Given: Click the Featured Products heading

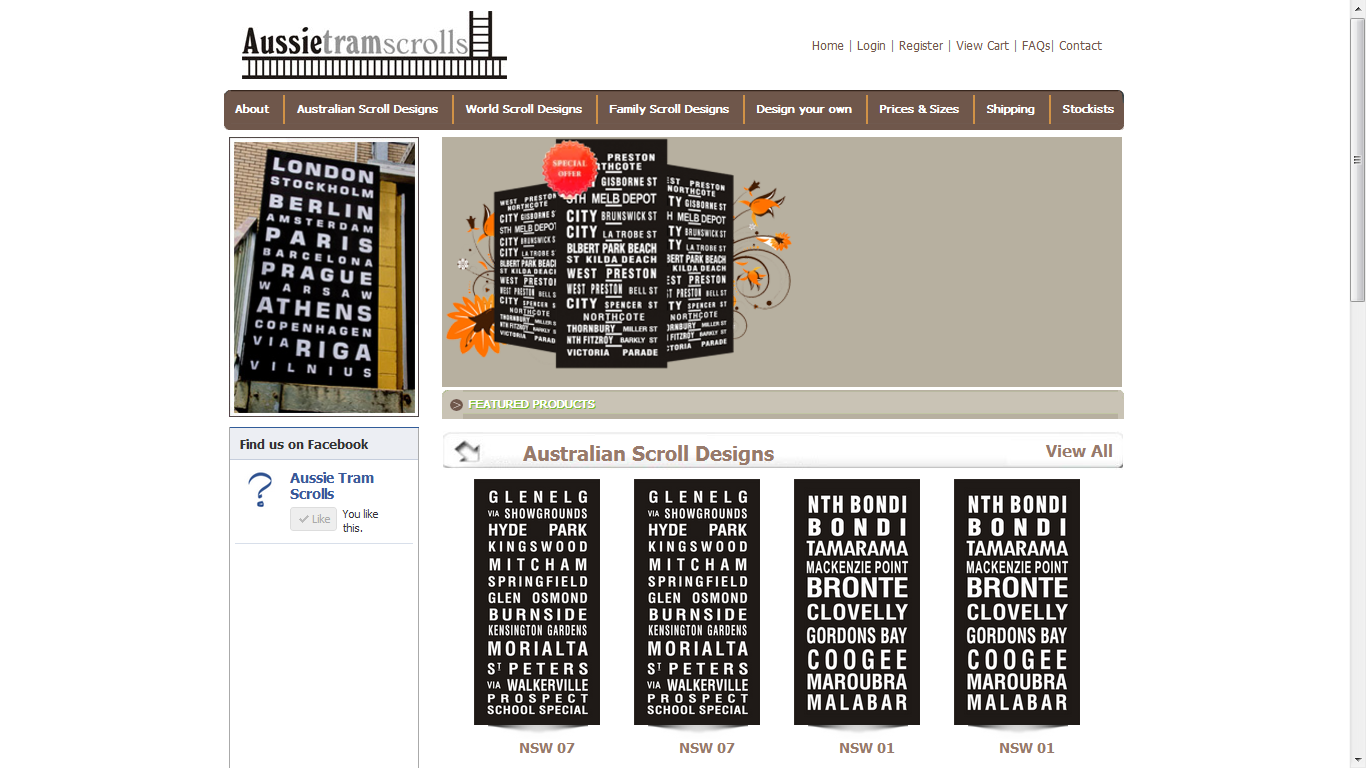Looking at the screenshot, I should [532, 405].
